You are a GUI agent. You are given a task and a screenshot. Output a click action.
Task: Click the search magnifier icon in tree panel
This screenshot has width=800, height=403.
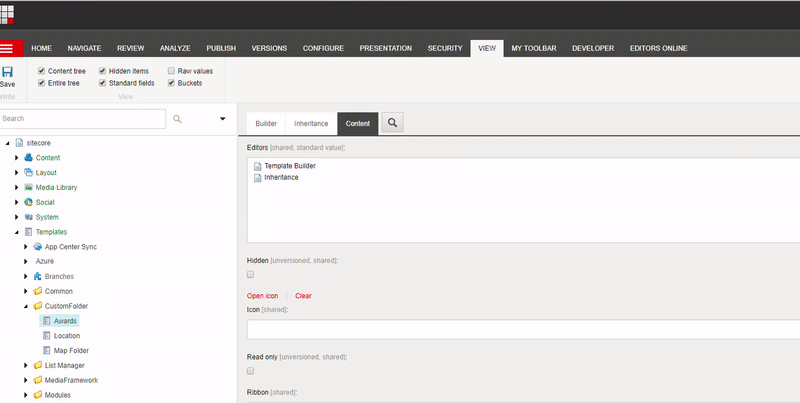coord(178,118)
